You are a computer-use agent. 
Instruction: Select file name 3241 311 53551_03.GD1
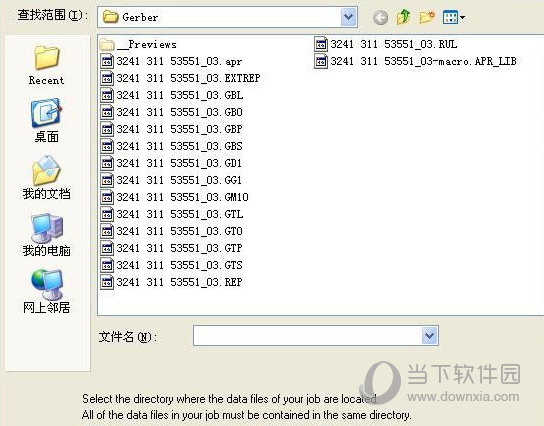click(x=179, y=163)
